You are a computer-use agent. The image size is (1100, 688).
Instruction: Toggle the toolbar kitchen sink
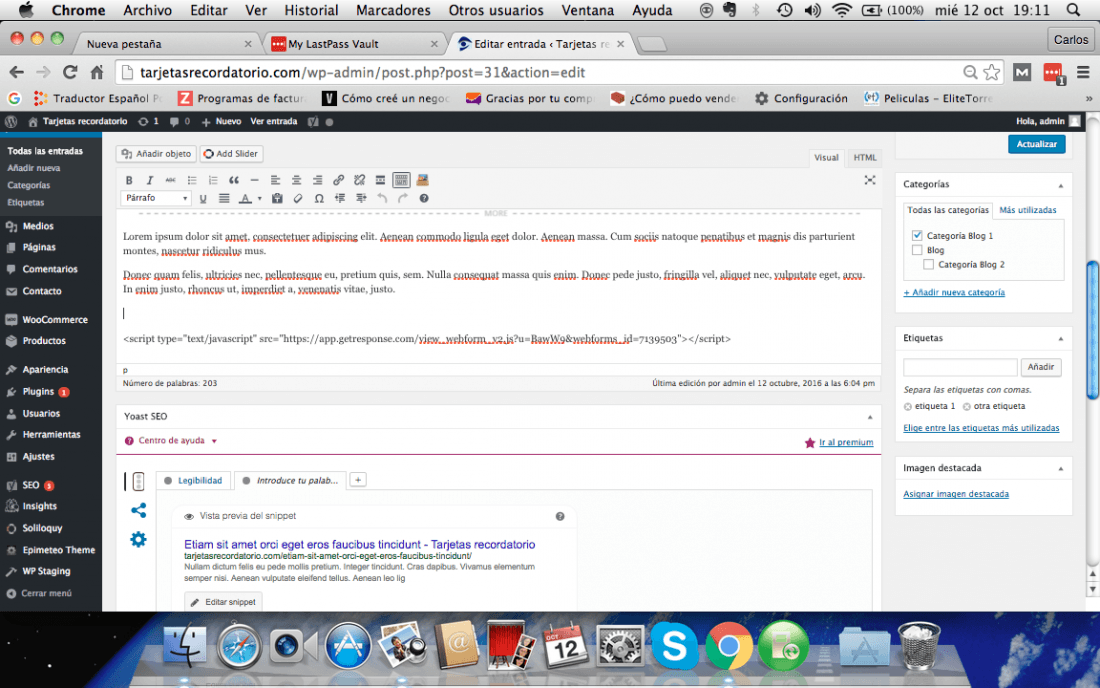click(401, 180)
